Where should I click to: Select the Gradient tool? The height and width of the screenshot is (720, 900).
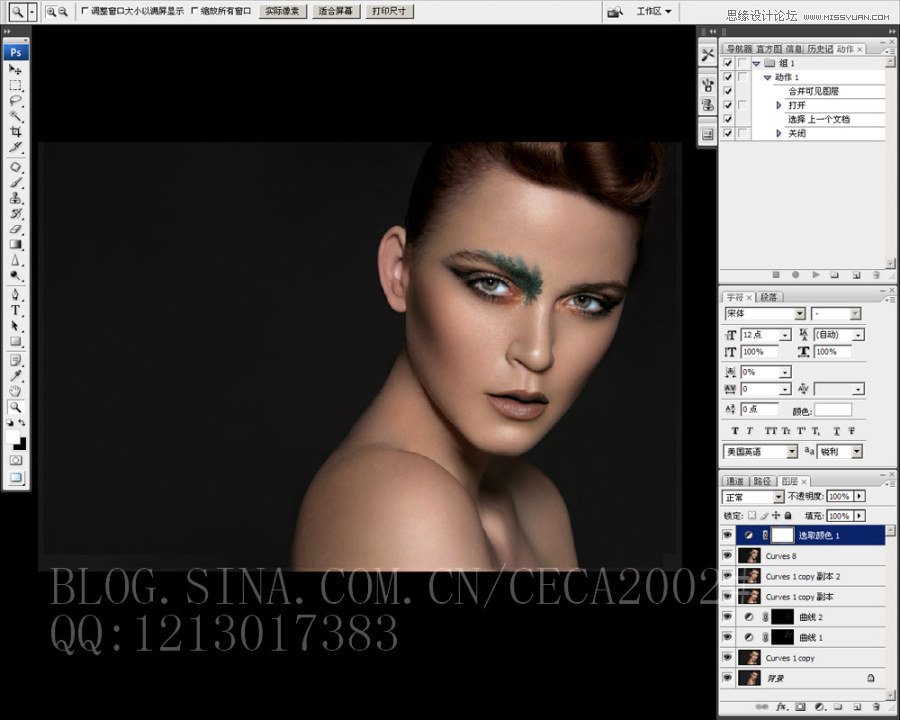click(x=15, y=245)
